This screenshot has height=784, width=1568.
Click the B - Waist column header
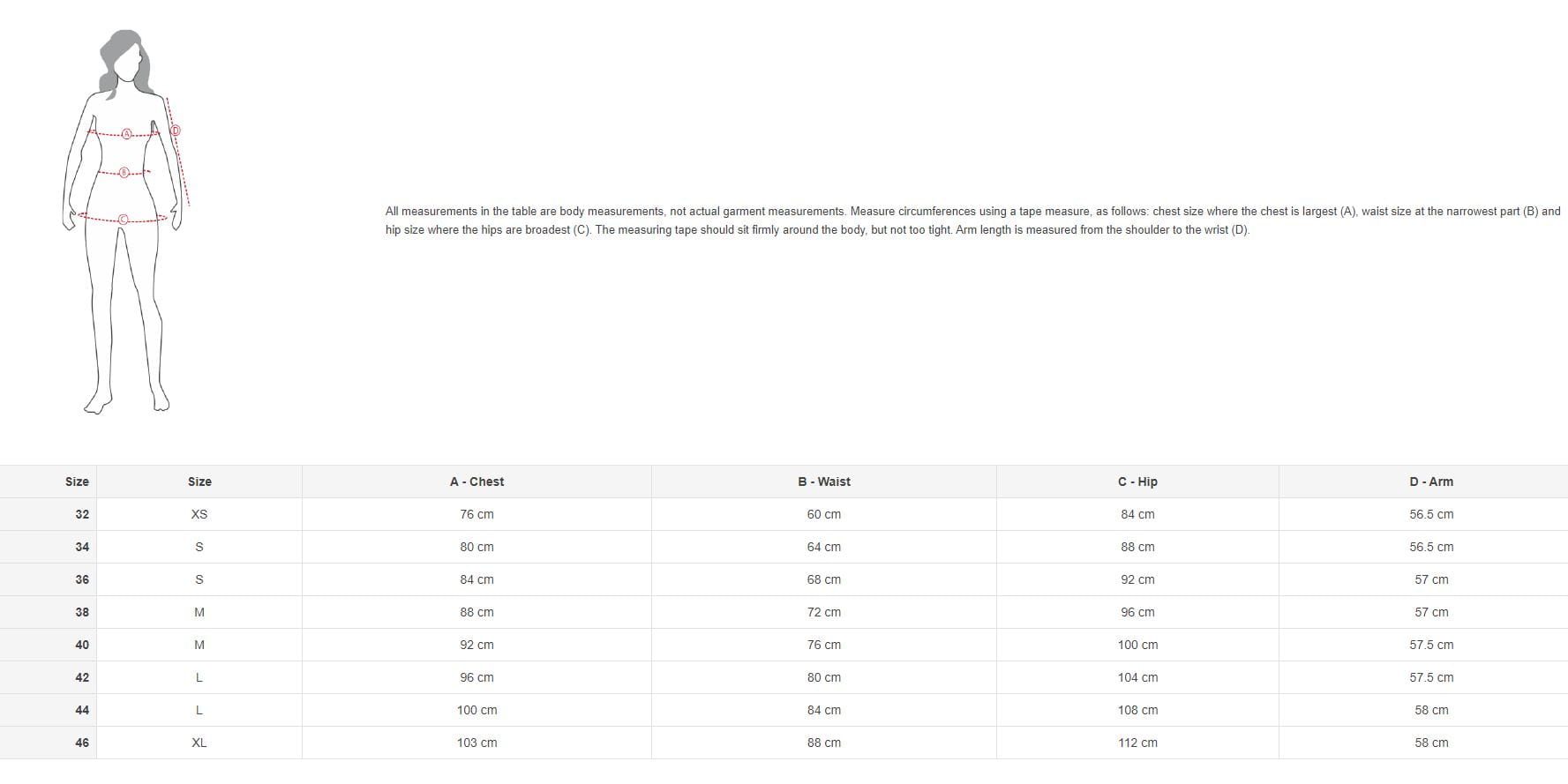click(x=823, y=482)
